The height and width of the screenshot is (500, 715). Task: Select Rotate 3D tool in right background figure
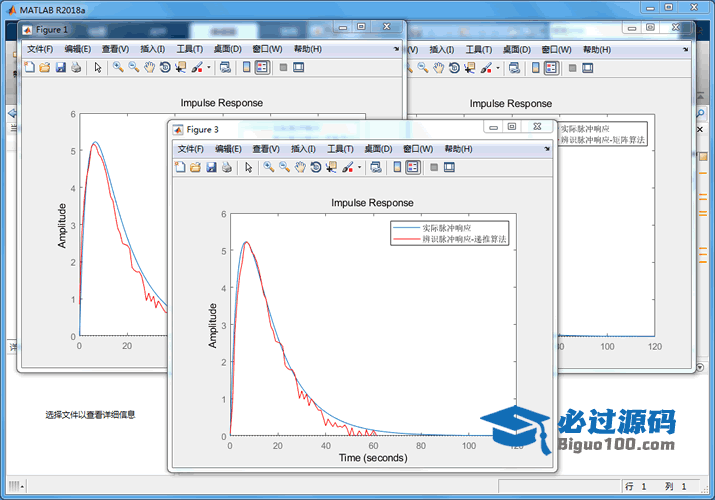(454, 68)
